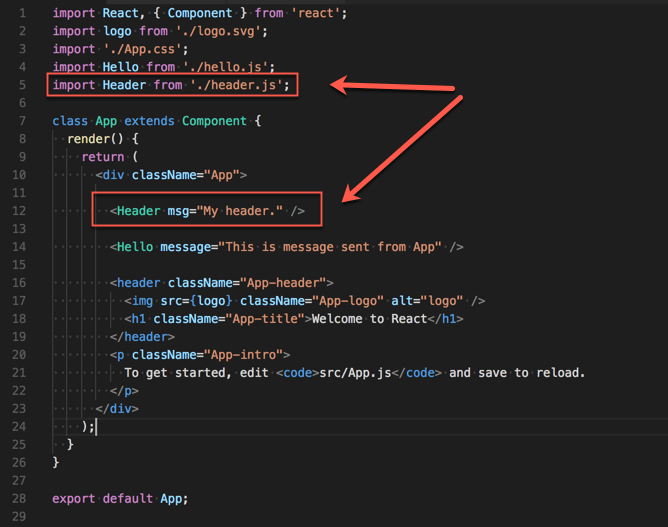Click the 'My header.' string value
This screenshot has width=668, height=527.
coord(241,211)
